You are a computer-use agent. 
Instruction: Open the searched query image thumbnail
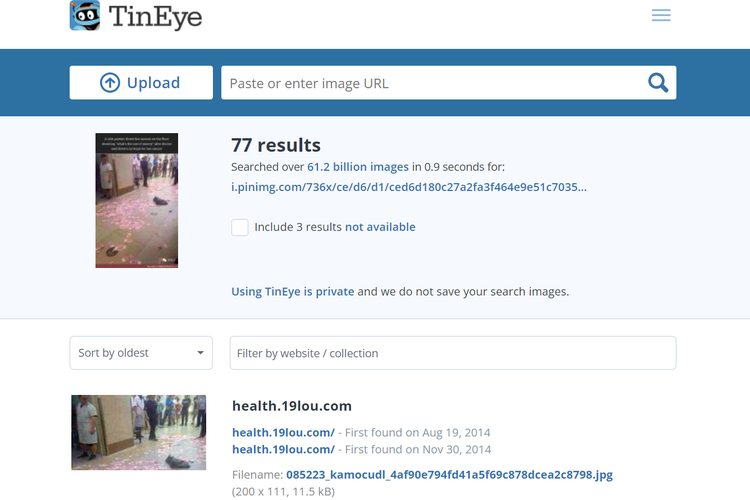coord(137,201)
